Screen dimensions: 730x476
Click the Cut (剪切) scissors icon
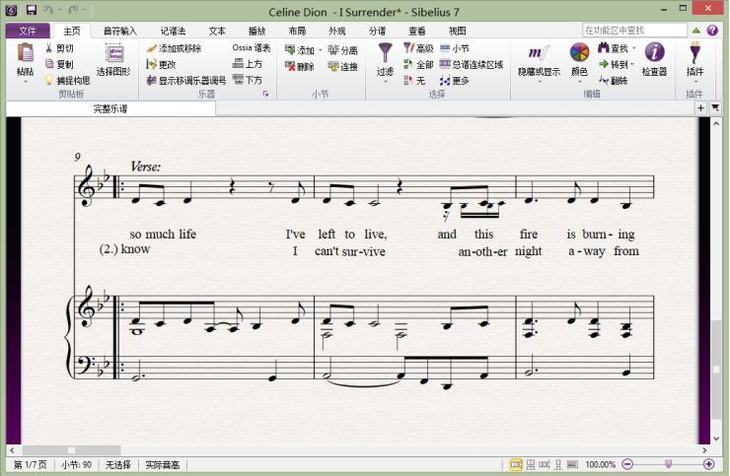coord(49,48)
